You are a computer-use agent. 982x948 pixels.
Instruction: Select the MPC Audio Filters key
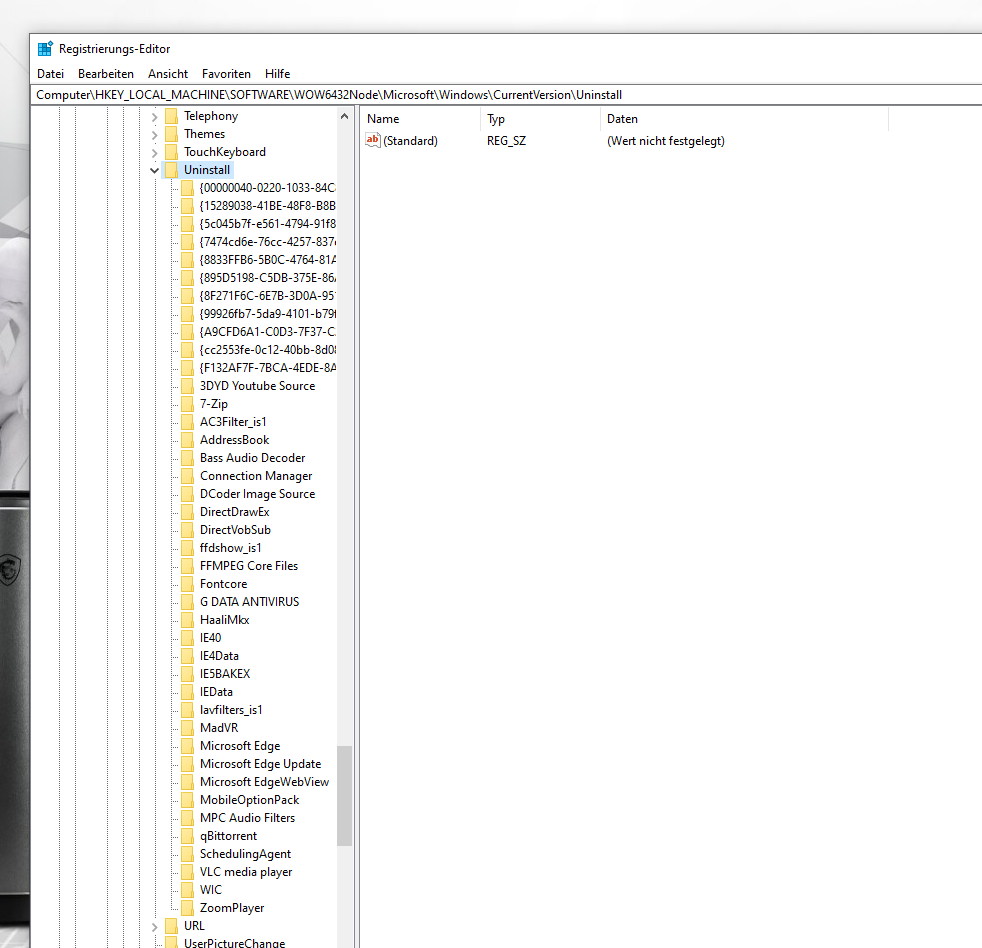click(x=247, y=818)
